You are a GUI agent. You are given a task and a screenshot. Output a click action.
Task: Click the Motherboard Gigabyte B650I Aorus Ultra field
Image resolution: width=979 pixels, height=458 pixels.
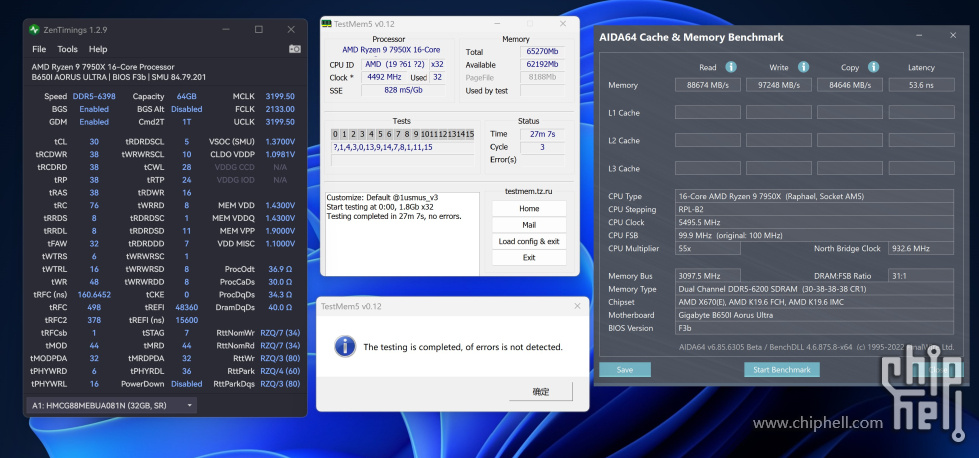pyautogui.click(x=814, y=315)
